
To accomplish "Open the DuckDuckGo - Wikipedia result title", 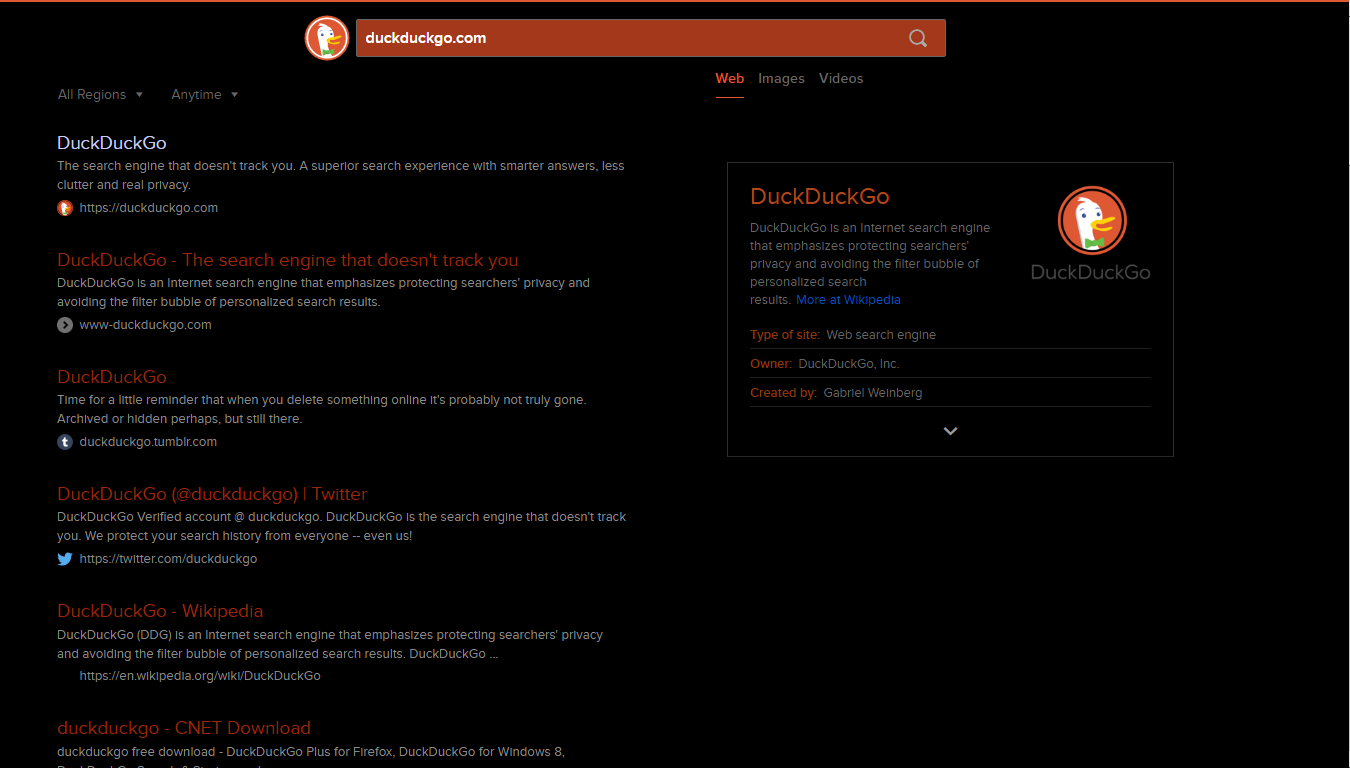I will [x=160, y=611].
